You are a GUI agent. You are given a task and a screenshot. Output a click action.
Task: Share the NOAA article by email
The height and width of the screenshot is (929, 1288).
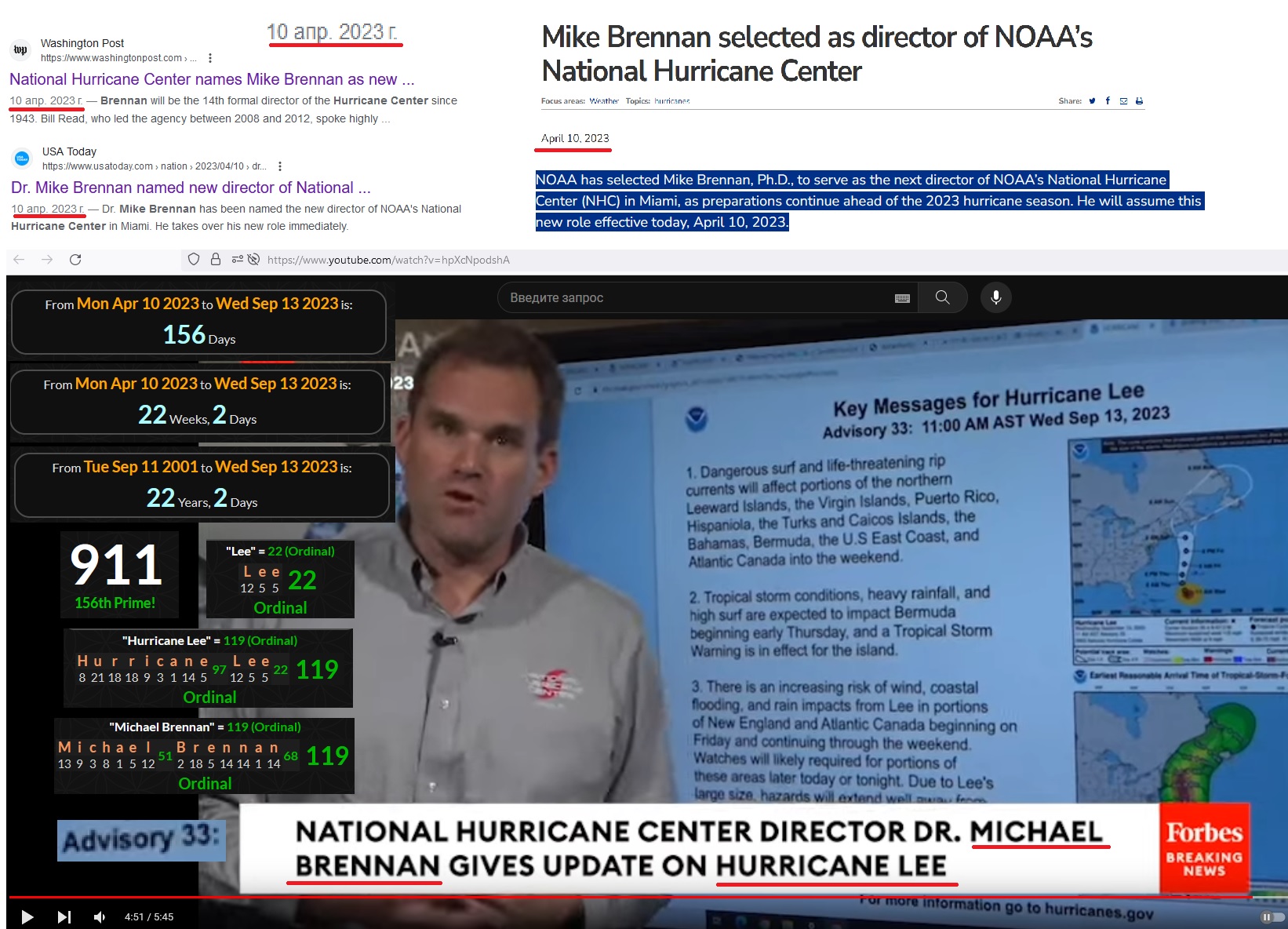pos(1123,101)
